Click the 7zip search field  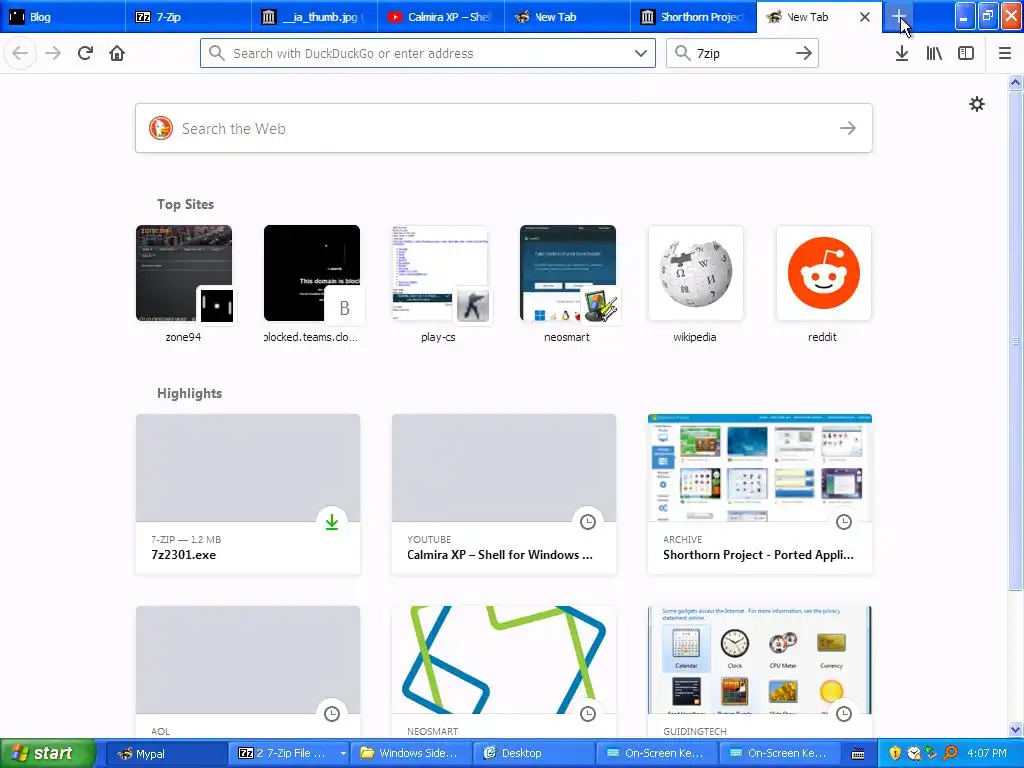point(742,53)
